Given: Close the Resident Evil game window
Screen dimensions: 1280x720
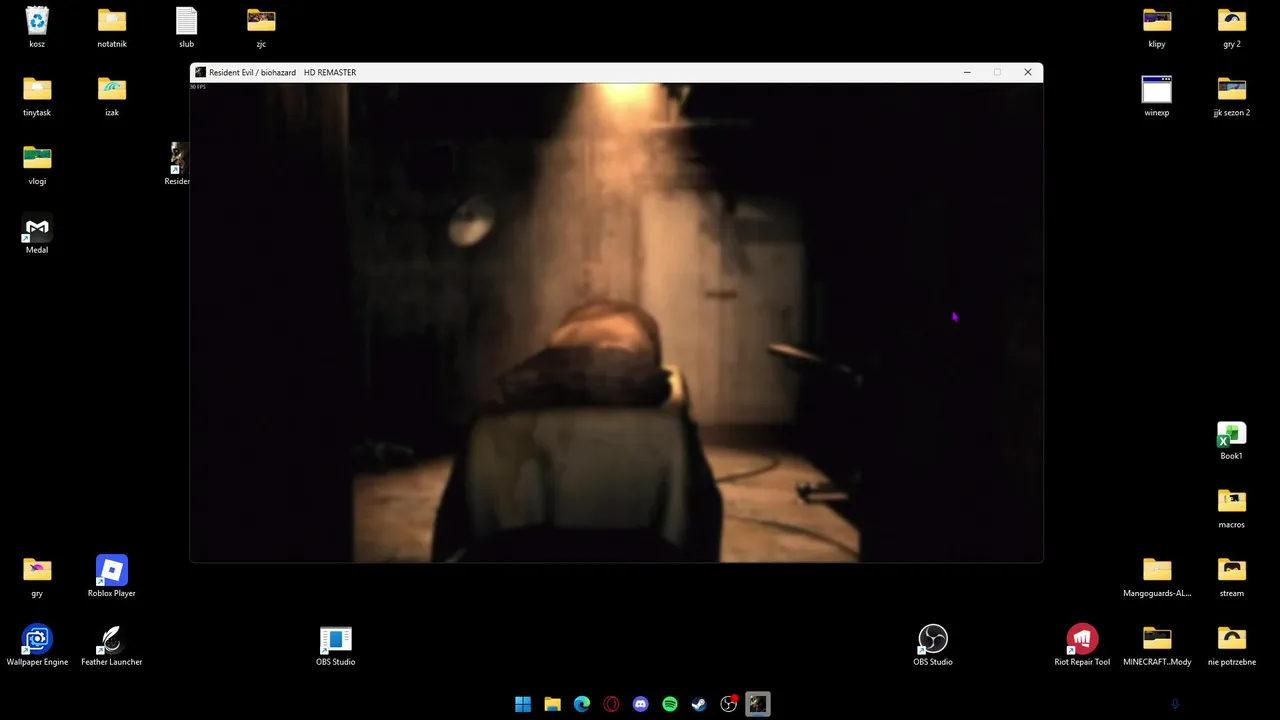Looking at the screenshot, I should [1027, 72].
